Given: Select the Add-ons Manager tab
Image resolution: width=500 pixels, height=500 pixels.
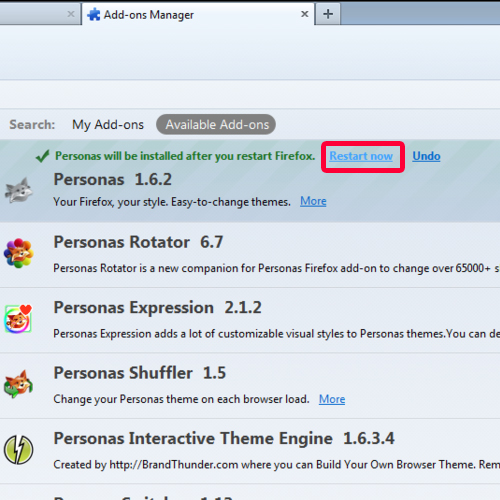Looking at the screenshot, I should pyautogui.click(x=198, y=14).
